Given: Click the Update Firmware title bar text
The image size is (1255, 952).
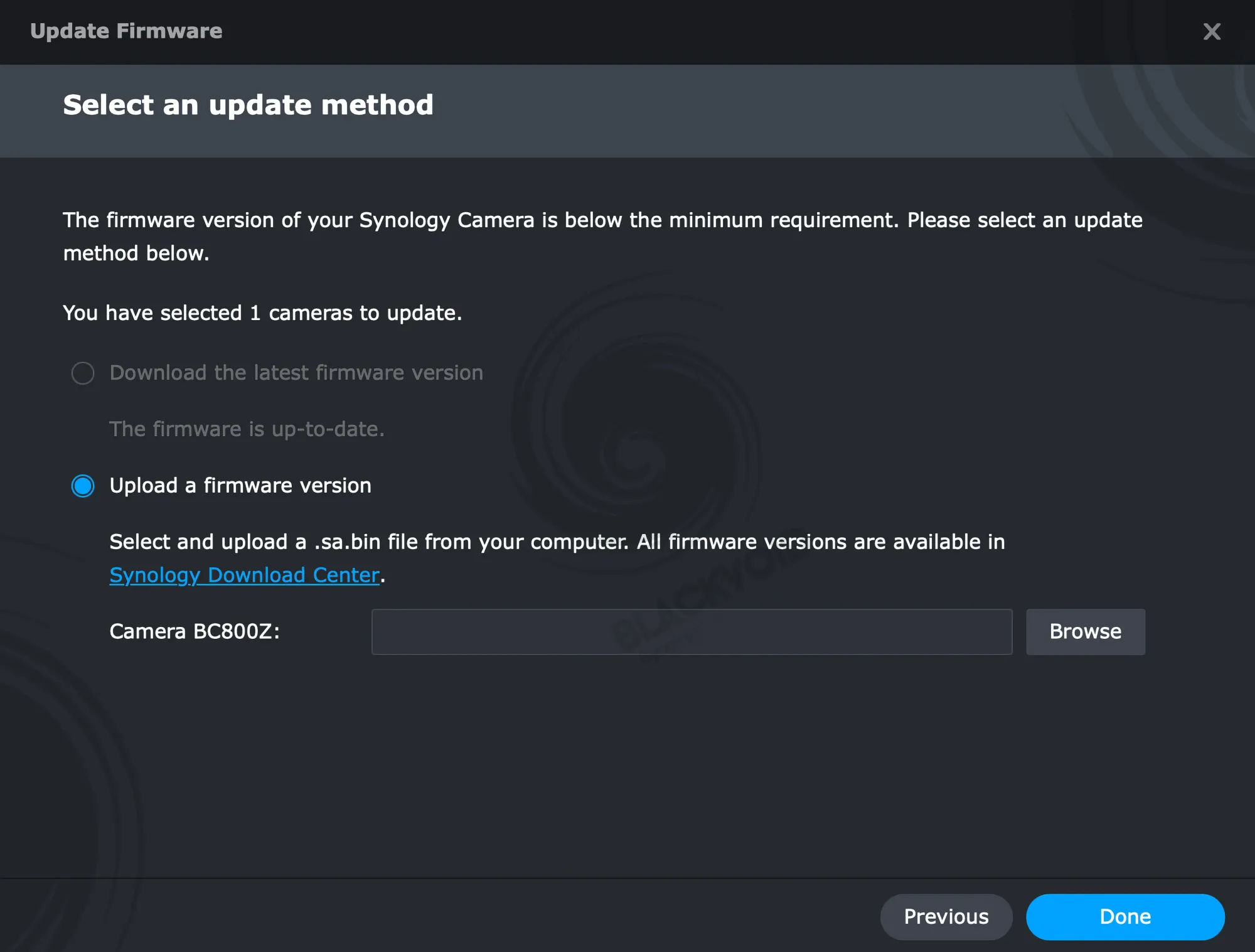Looking at the screenshot, I should coord(126,31).
